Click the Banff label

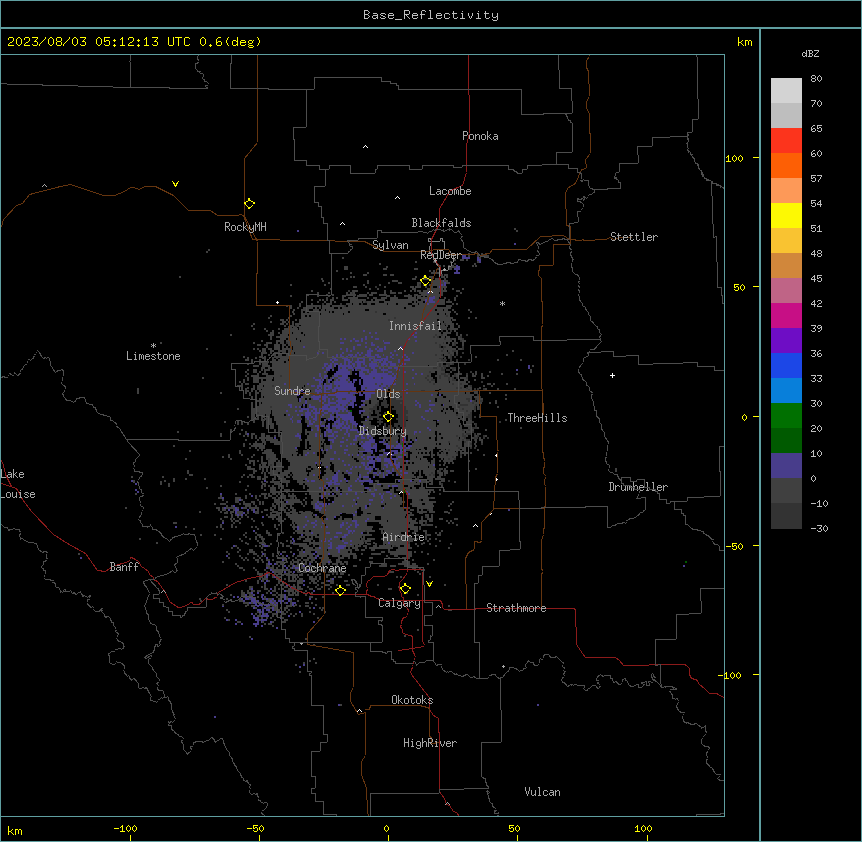click(x=124, y=567)
